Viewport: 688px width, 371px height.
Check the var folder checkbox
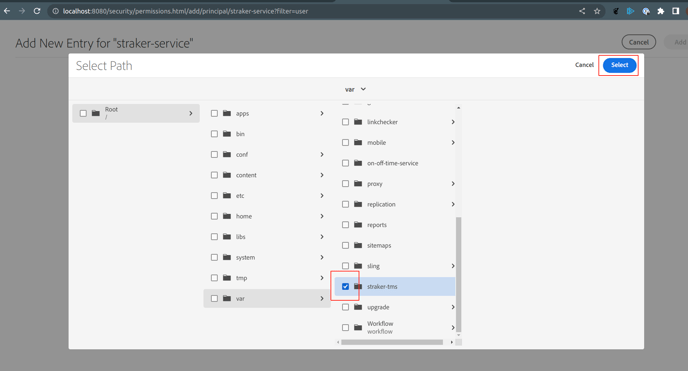click(214, 298)
